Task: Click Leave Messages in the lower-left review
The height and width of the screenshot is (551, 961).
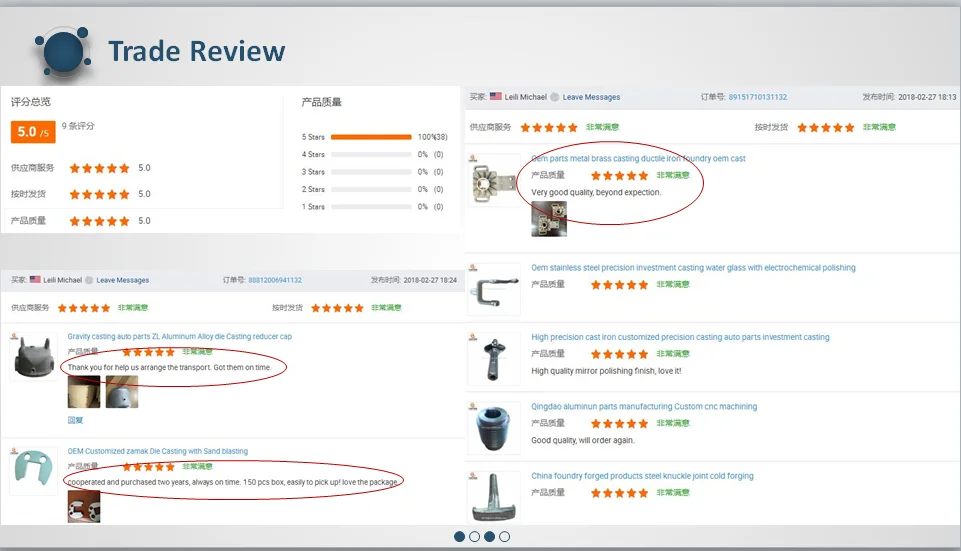Action: click(123, 280)
